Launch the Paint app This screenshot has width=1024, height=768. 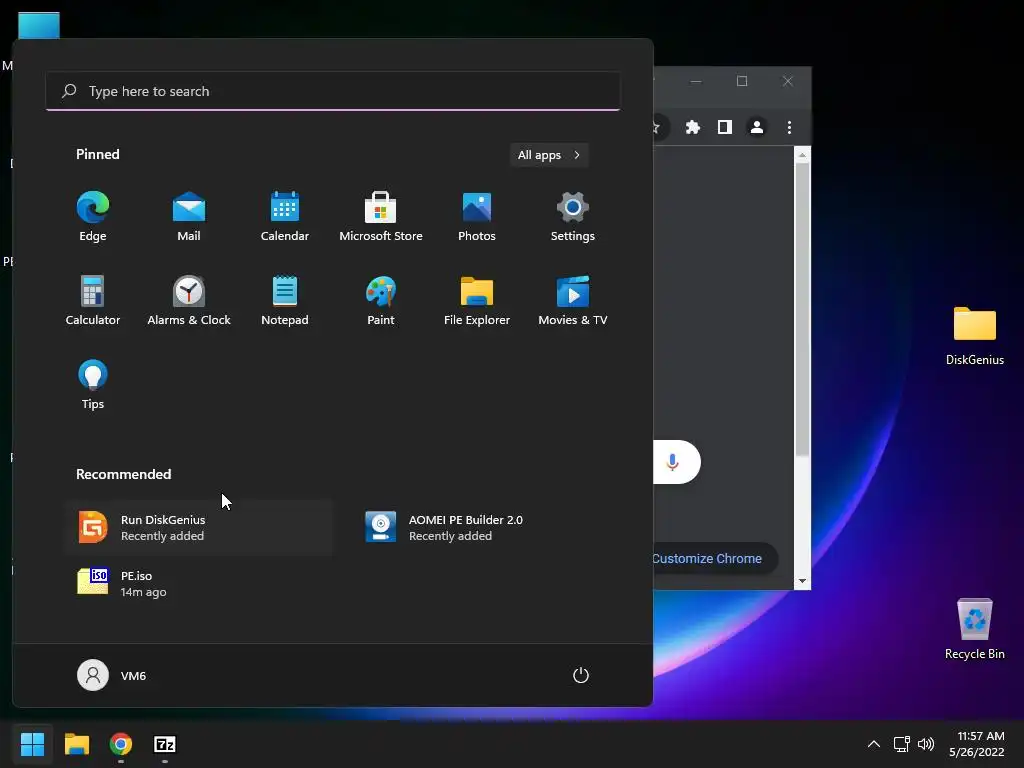[381, 300]
